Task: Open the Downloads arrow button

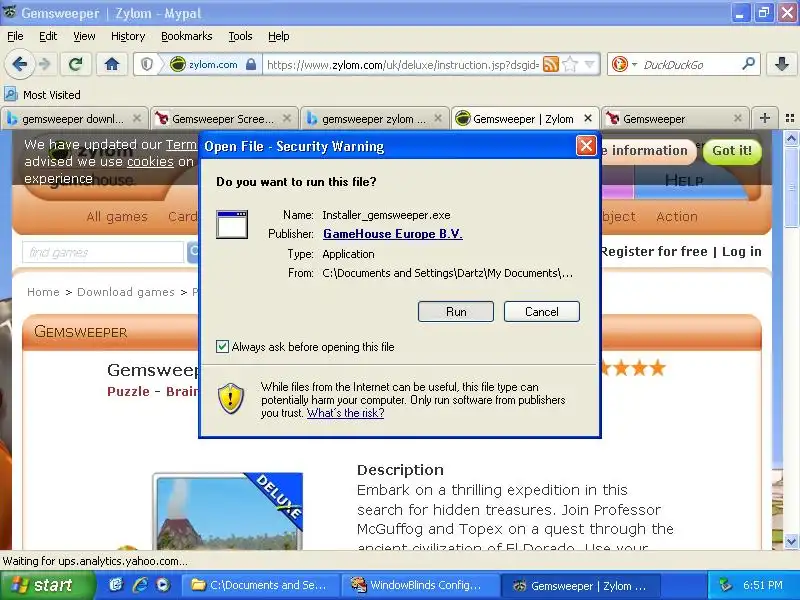Action: tap(782, 64)
